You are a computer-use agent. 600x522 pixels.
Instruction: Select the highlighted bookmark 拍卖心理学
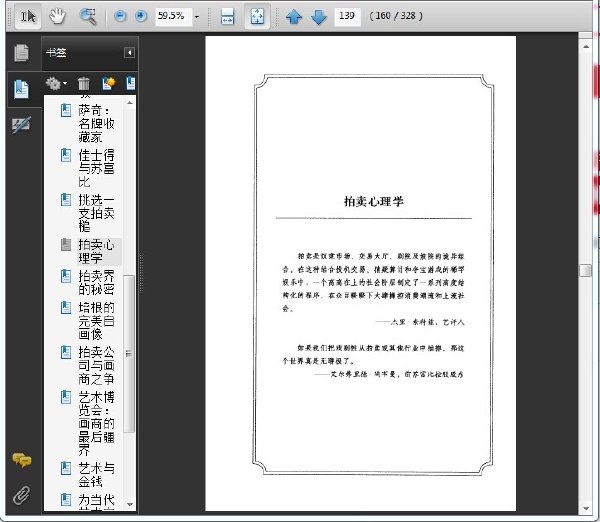click(96, 251)
